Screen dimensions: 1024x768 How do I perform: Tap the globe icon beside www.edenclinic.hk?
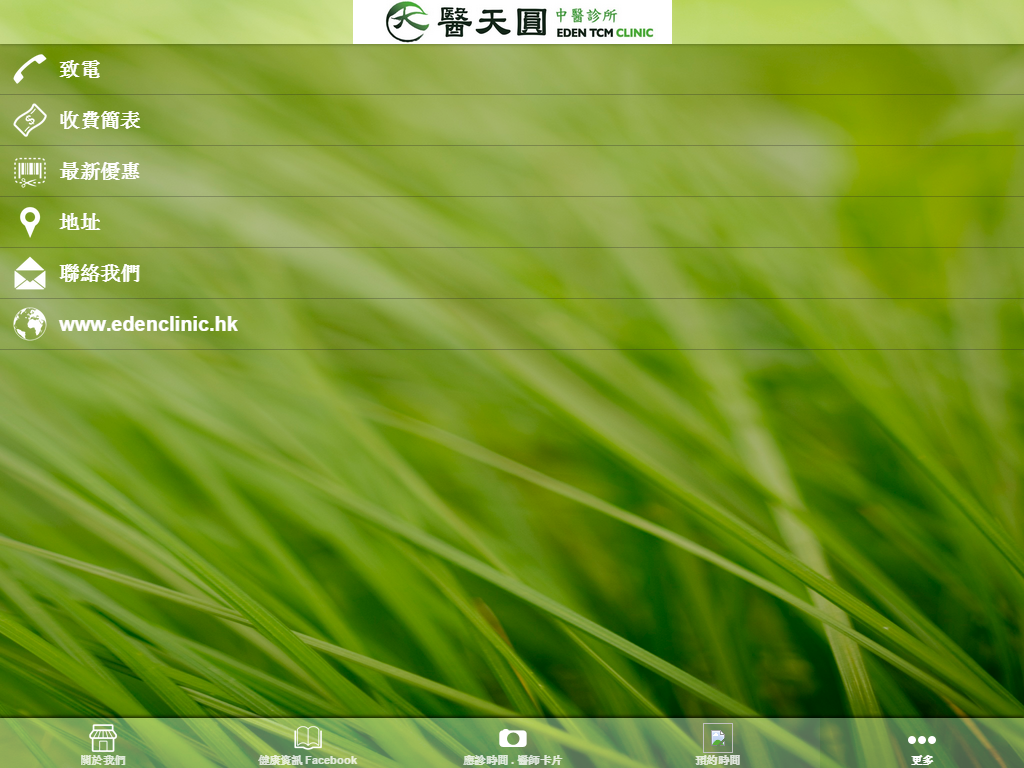[x=30, y=324]
